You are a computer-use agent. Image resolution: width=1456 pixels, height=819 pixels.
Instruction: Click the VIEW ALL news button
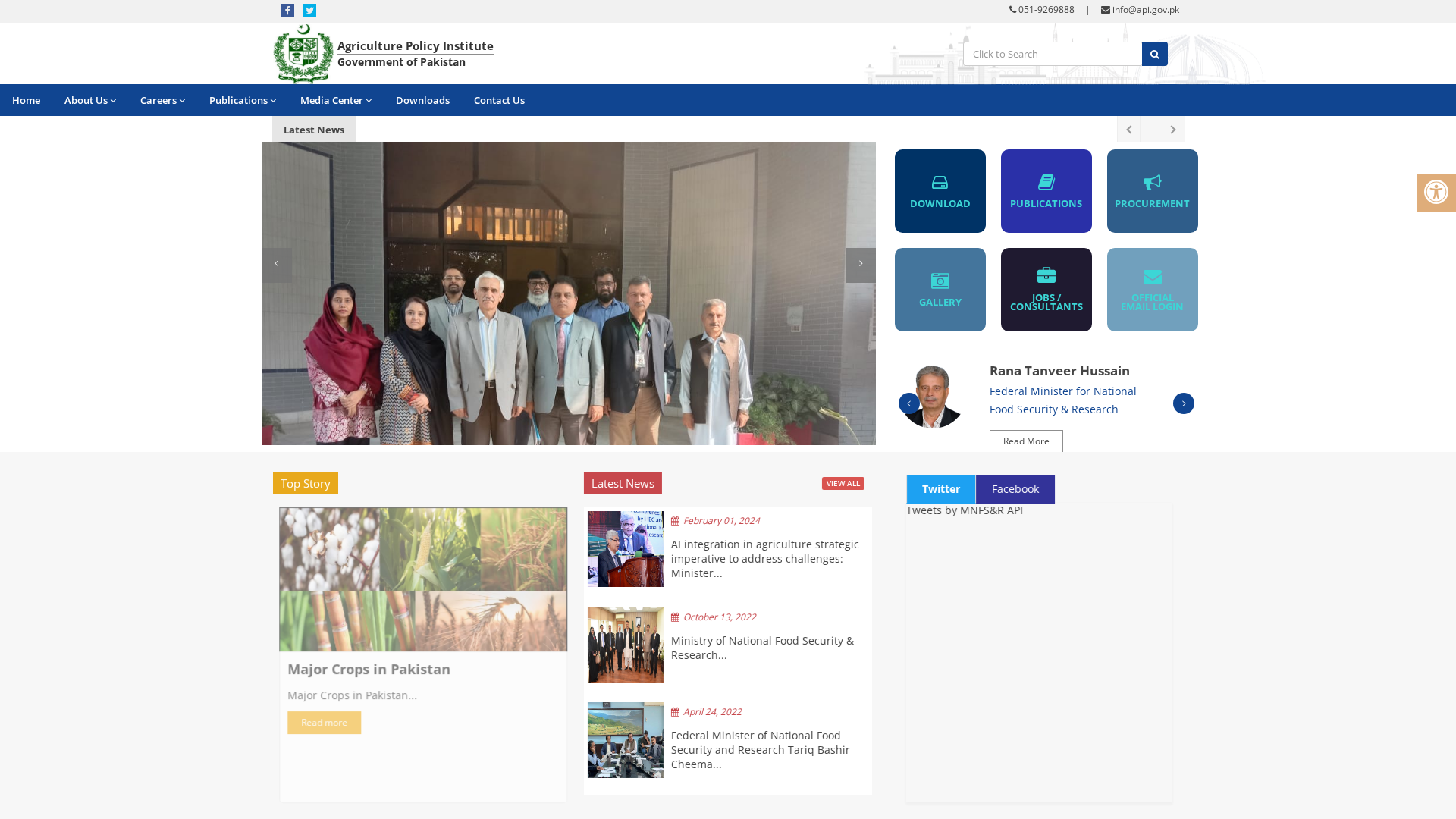coord(843,483)
